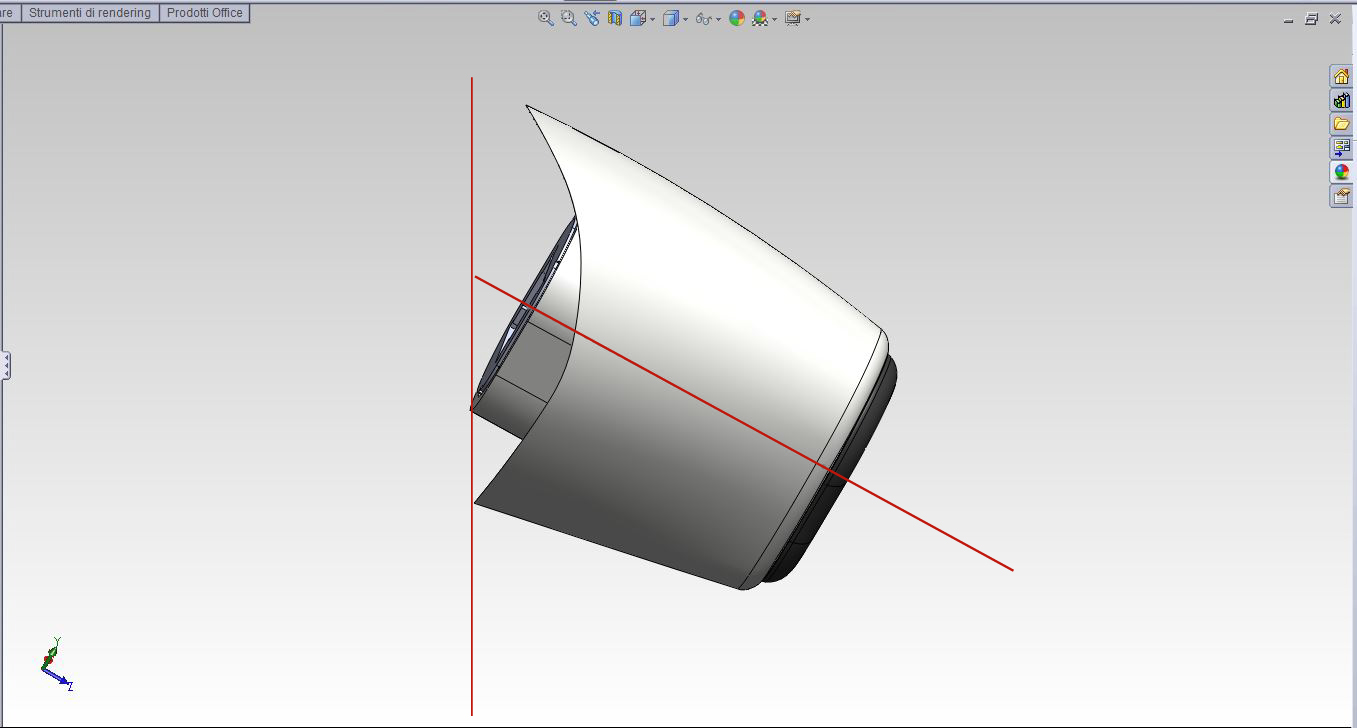This screenshot has height=728, width=1357.
Task: Open the Custom Properties task pane tab
Action: pos(1342,196)
